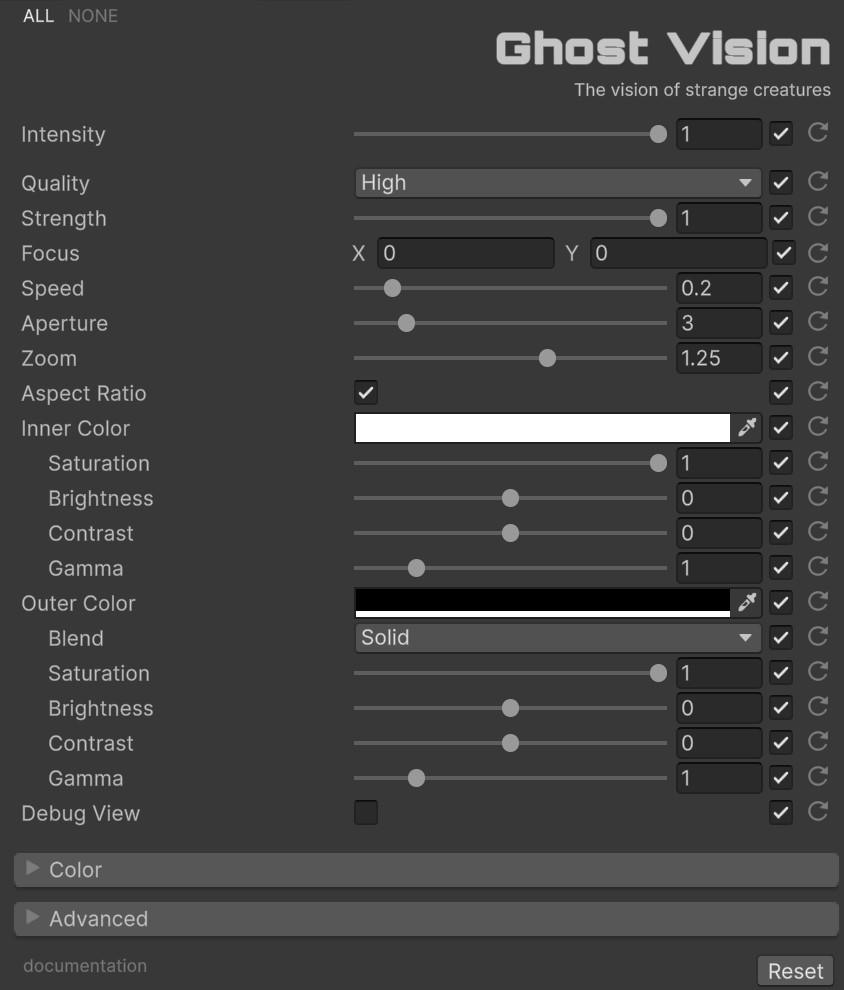Viewport: 844px width, 990px height.
Task: Pick Inner Color with the eyedropper icon
Action: (x=746, y=428)
